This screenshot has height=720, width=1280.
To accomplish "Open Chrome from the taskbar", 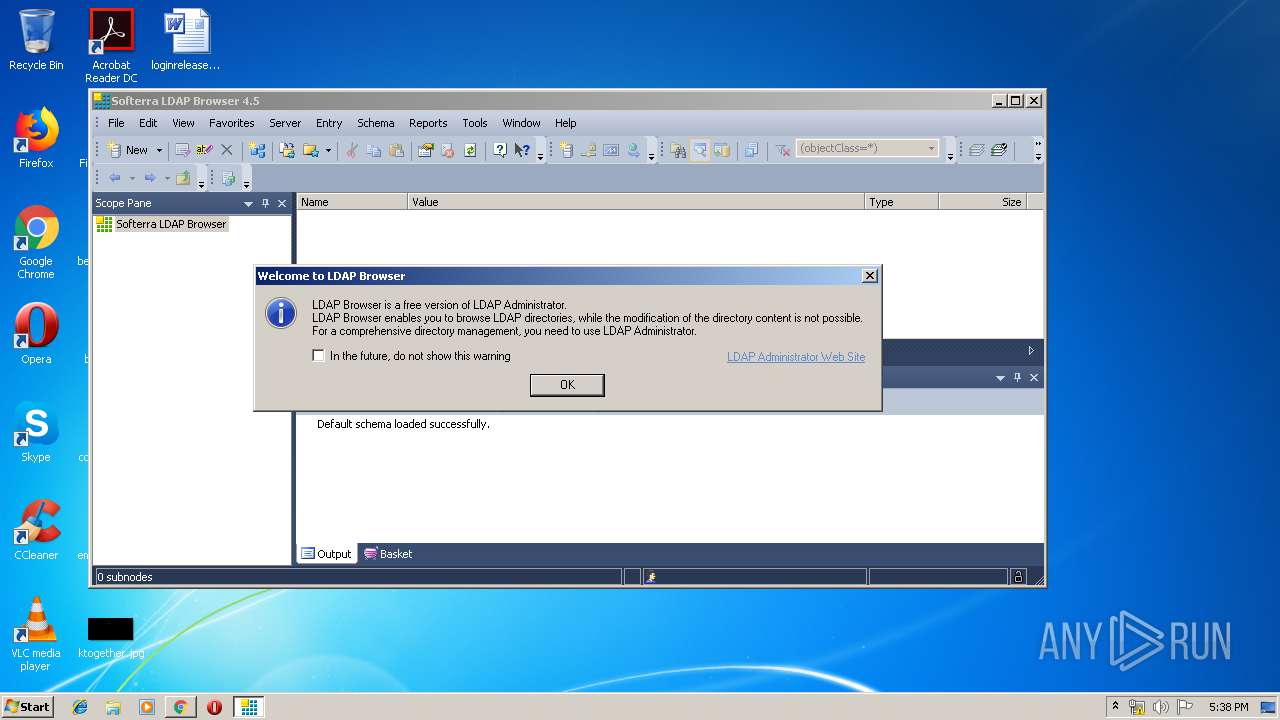I will pyautogui.click(x=180, y=707).
